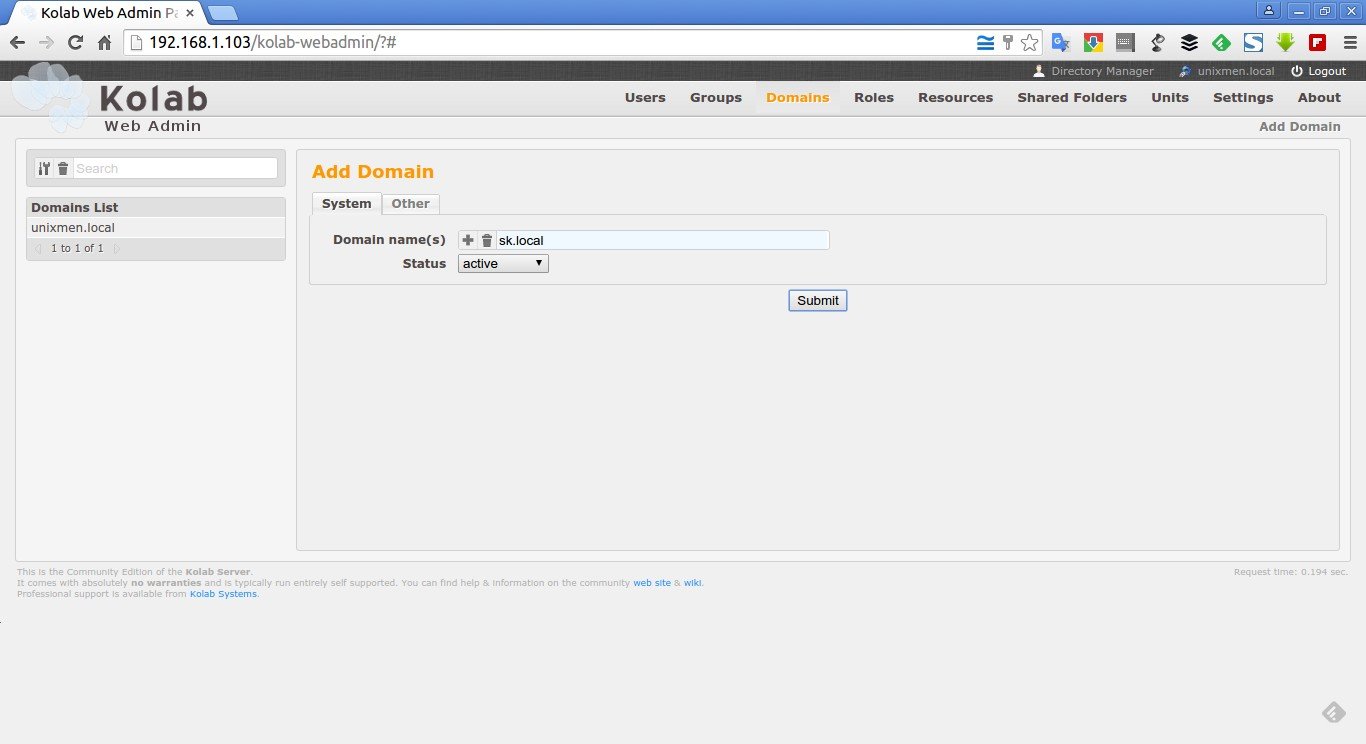Open the Users menu
1366x744 pixels.
coord(645,97)
